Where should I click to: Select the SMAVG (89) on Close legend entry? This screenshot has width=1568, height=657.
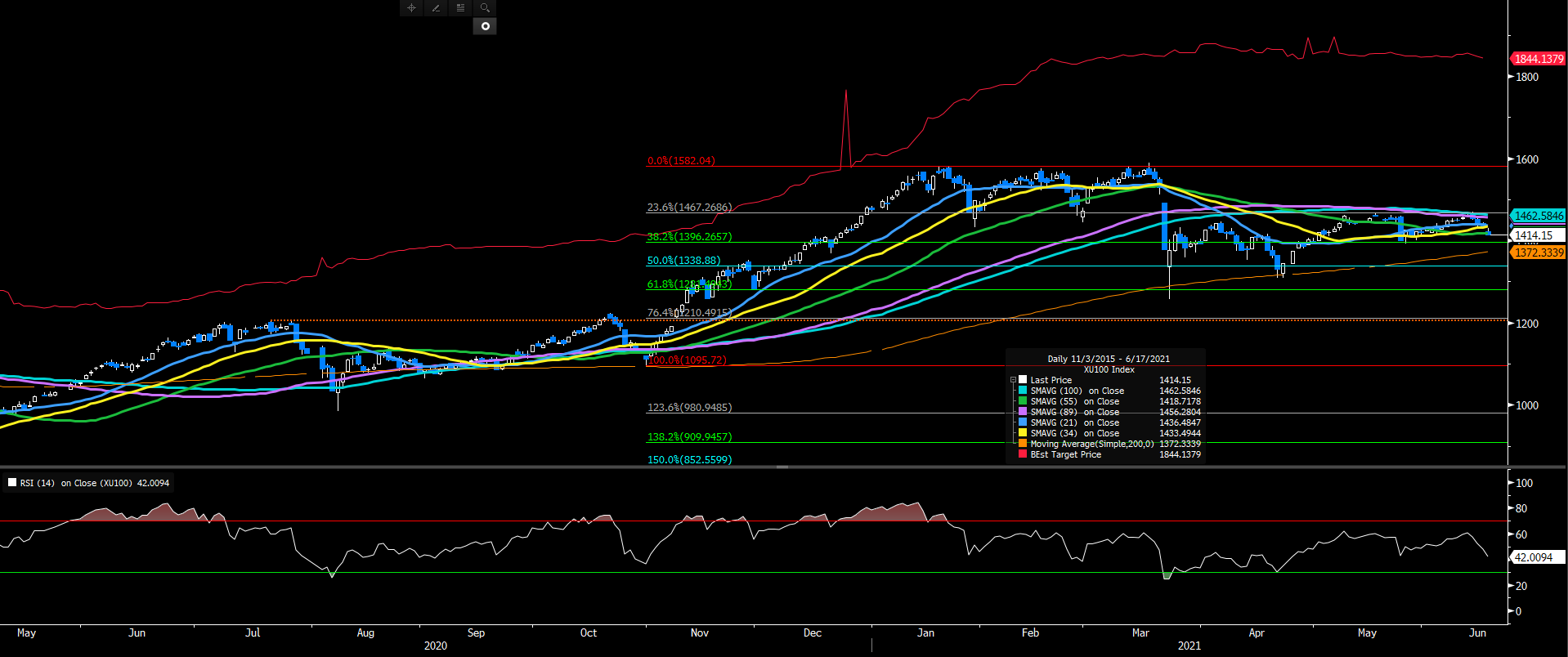click(1074, 412)
